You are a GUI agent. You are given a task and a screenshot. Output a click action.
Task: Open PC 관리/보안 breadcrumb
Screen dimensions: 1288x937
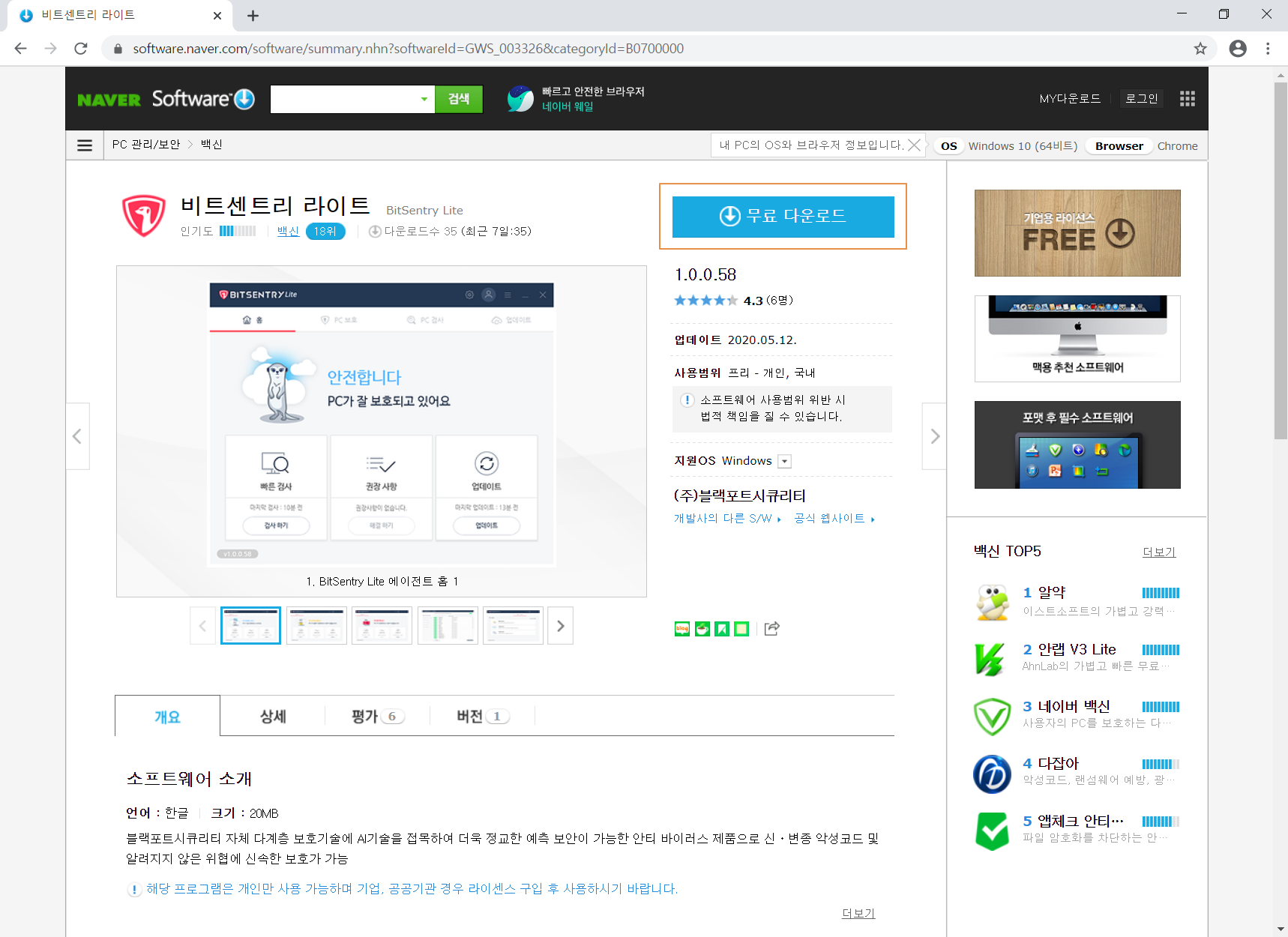click(x=146, y=145)
